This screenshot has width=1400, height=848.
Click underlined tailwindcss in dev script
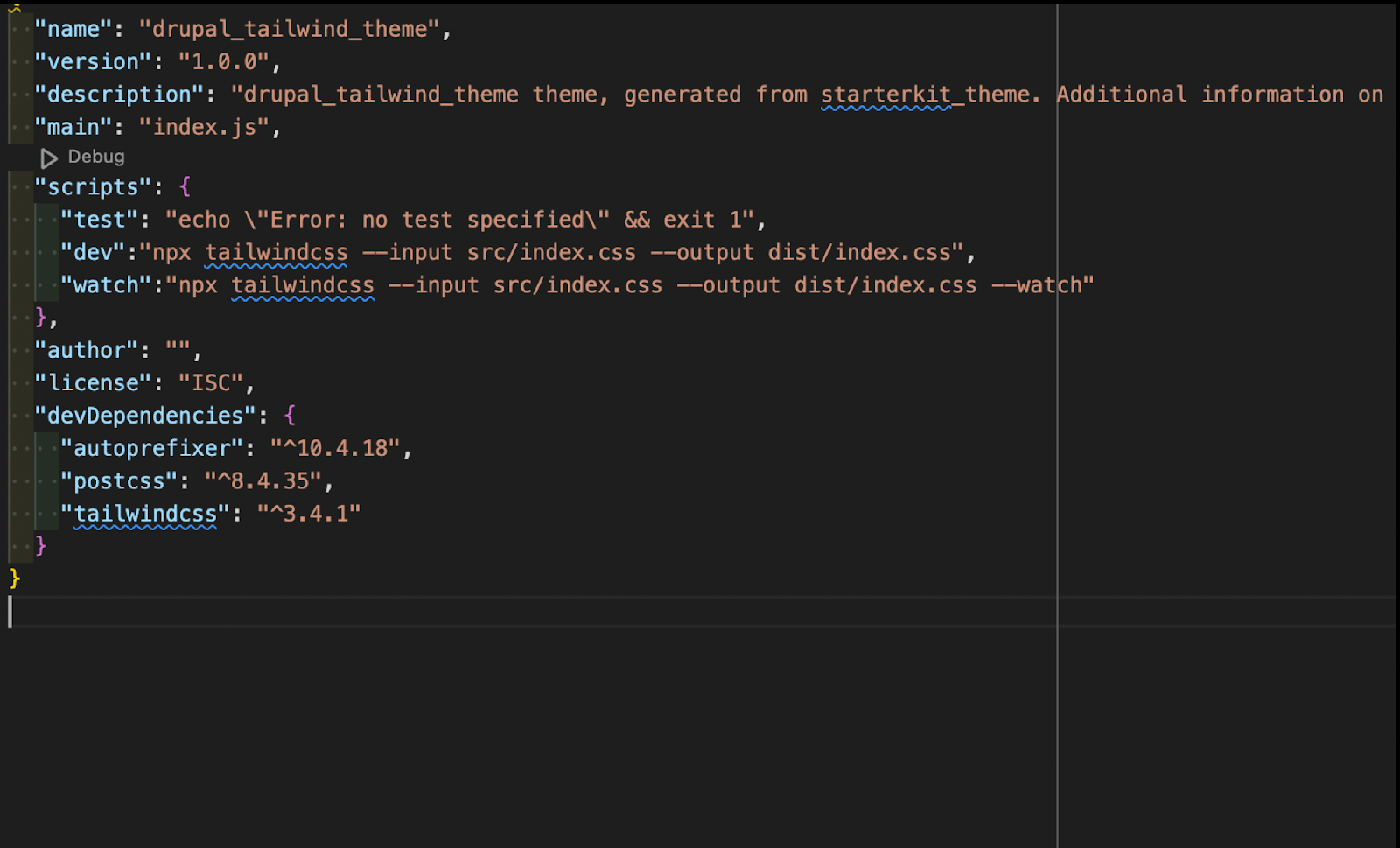(x=276, y=253)
